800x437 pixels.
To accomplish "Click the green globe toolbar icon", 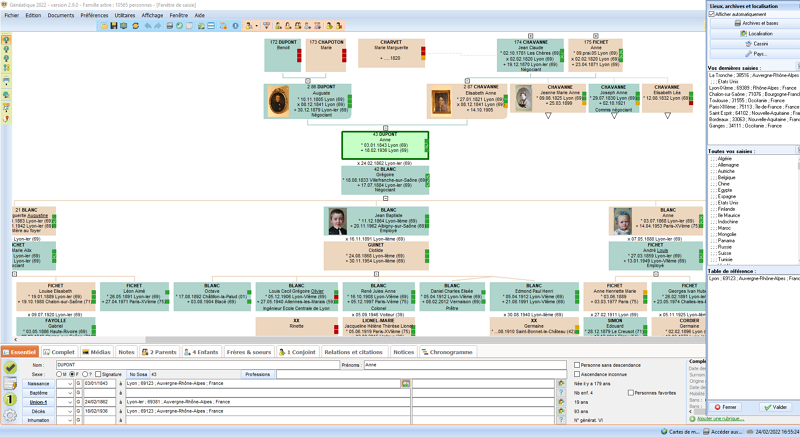I will 180,25.
